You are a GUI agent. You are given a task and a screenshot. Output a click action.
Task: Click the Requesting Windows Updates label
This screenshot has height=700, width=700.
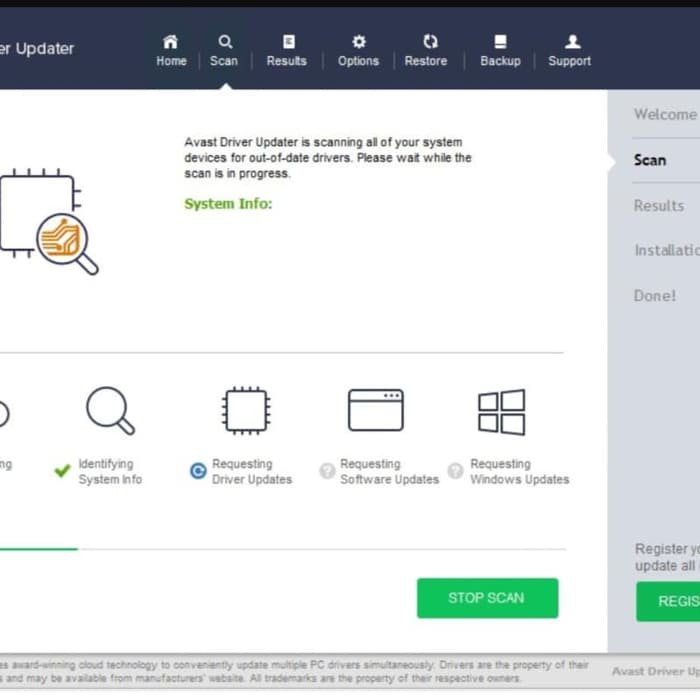520,471
